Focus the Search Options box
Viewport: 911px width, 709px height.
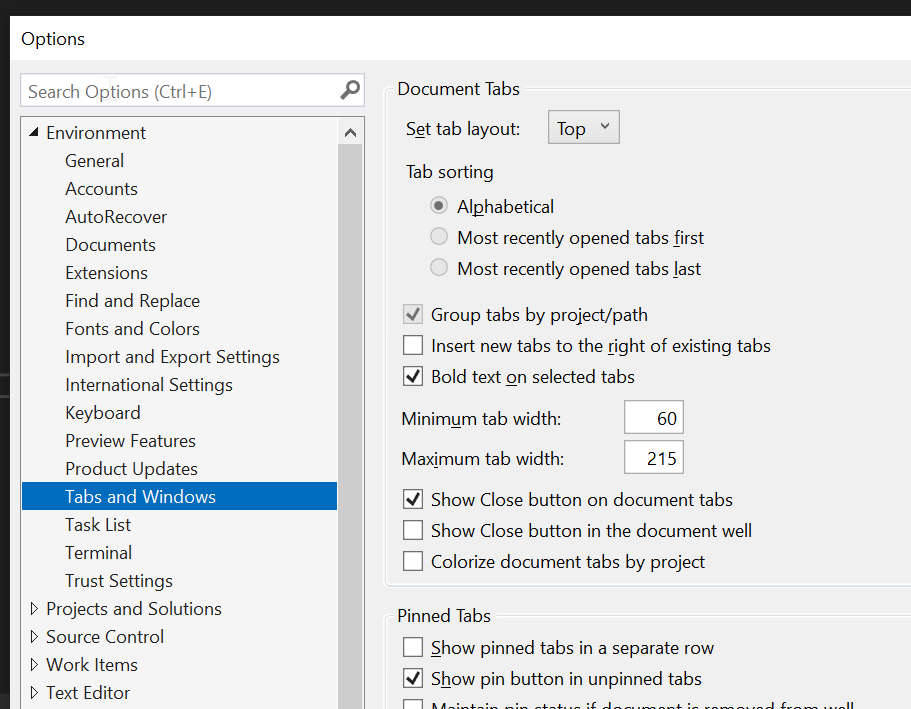click(180, 92)
